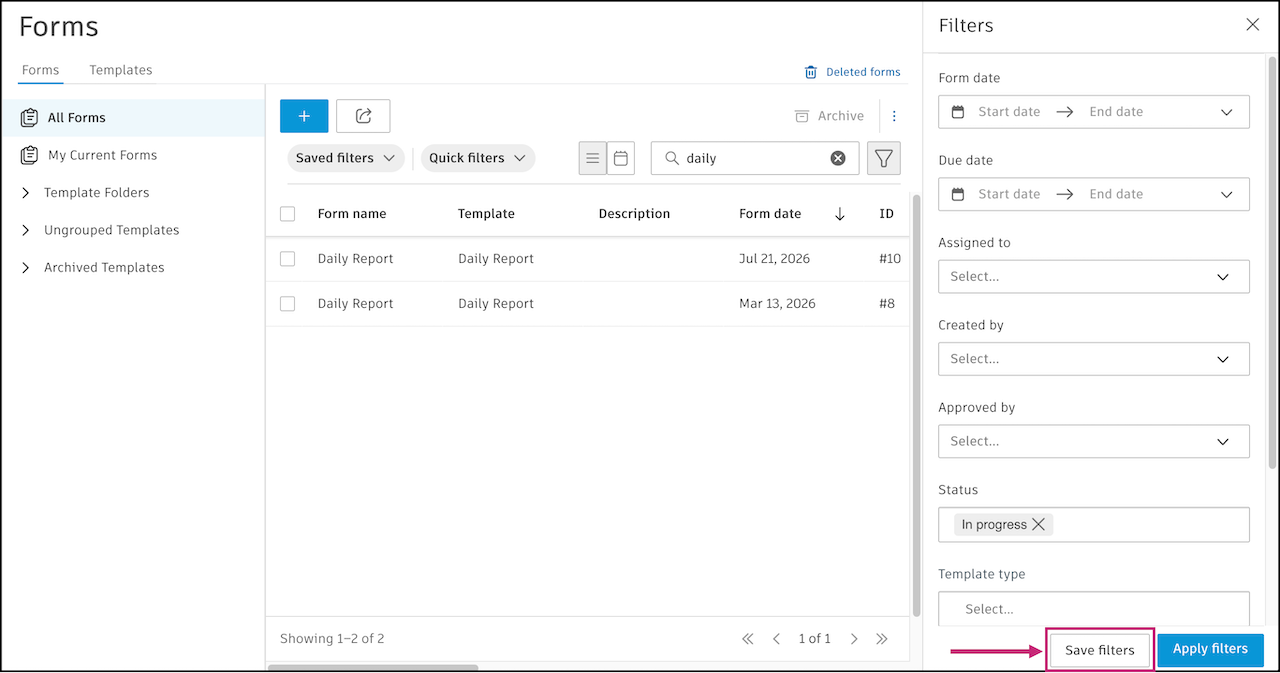Click the Apply filters button
The width and height of the screenshot is (1280, 673).
1210,649
